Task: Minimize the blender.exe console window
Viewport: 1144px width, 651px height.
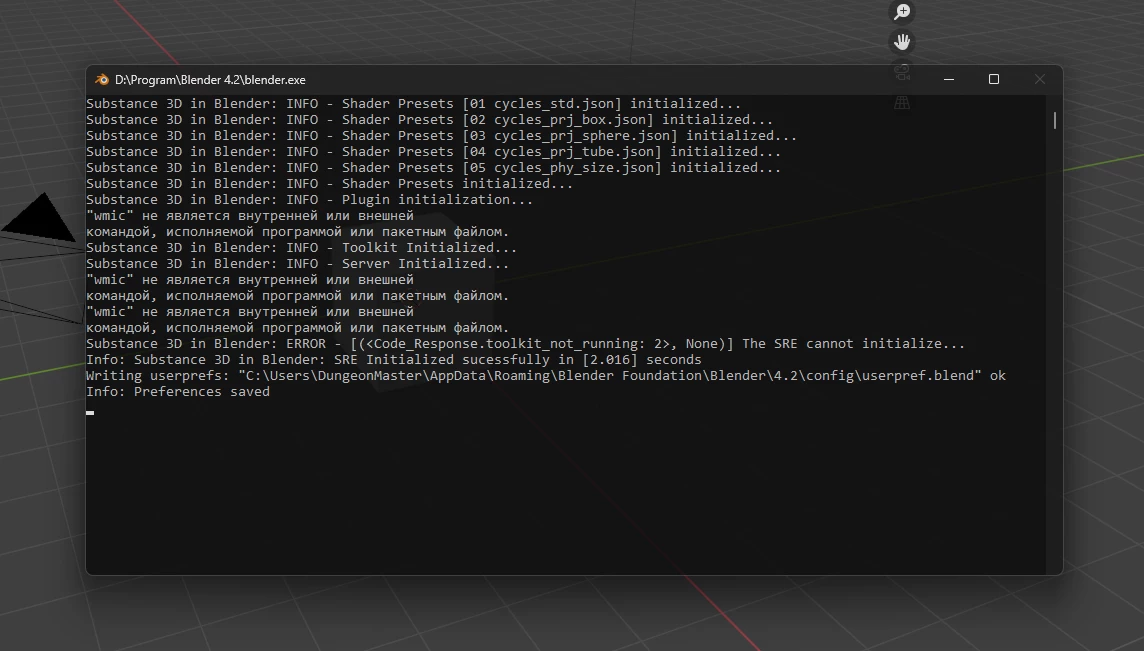Action: (948, 80)
